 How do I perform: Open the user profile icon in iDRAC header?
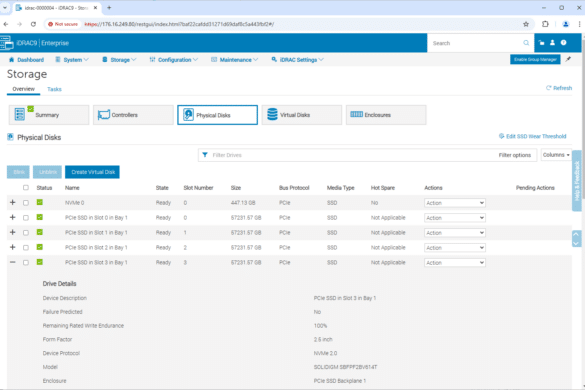point(553,43)
